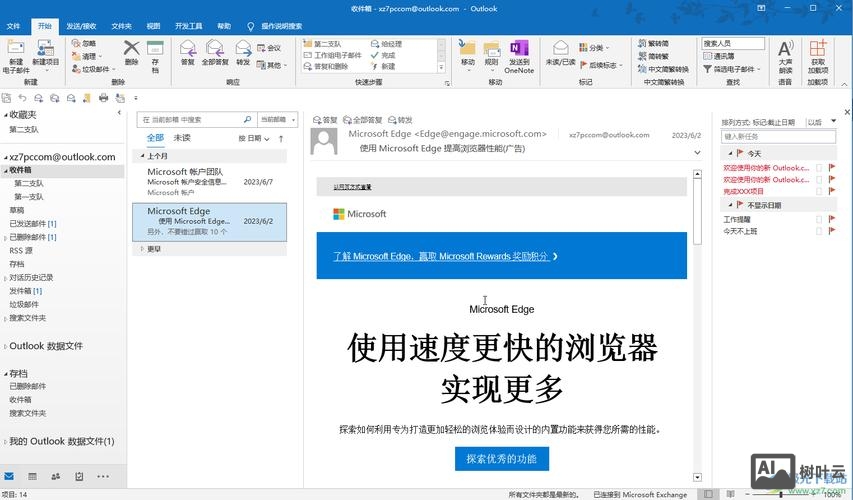Open the 发送/接收 ribbon tab

tap(81, 26)
